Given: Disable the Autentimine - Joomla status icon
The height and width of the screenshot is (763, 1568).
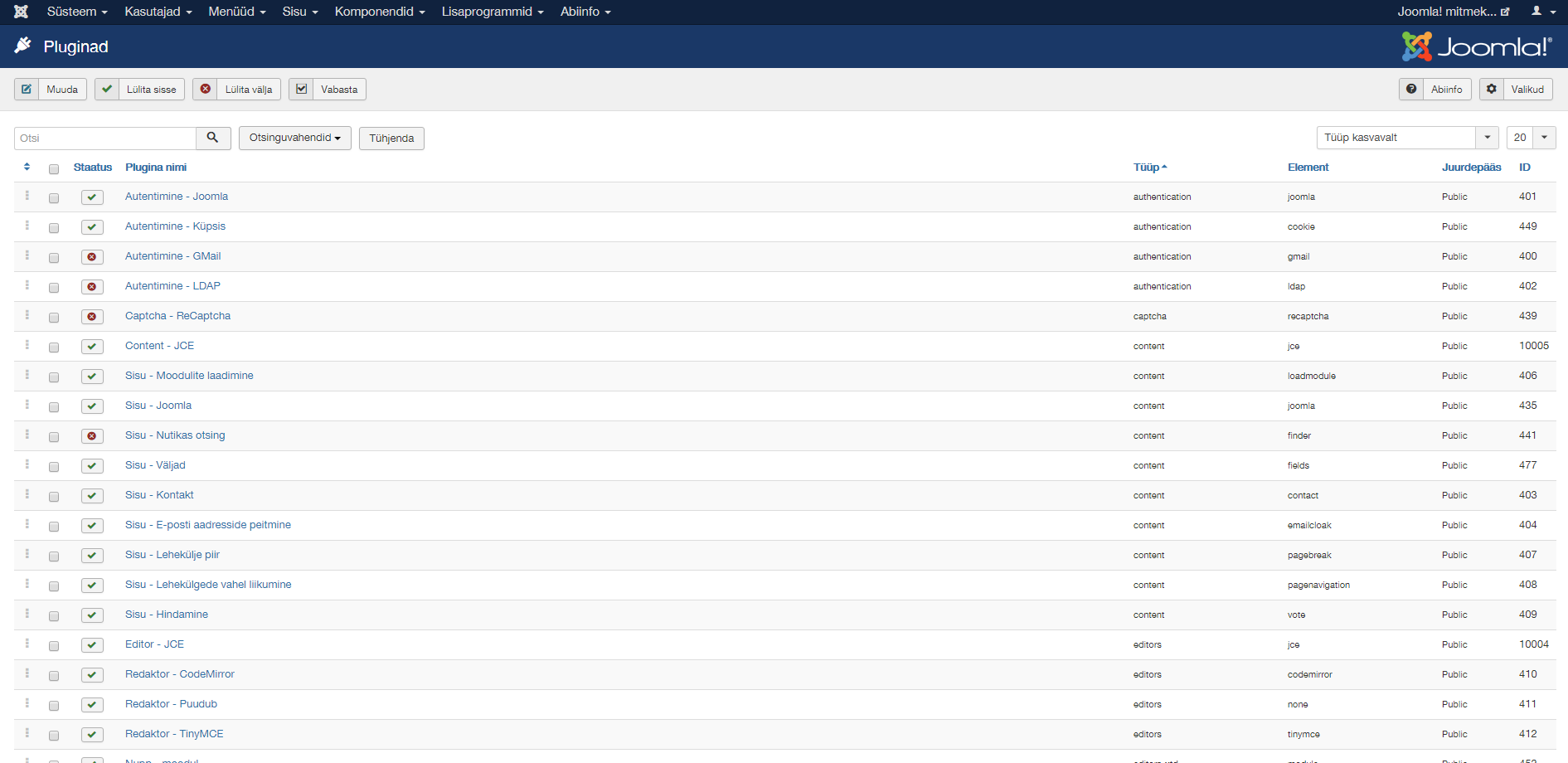Looking at the screenshot, I should pyautogui.click(x=92, y=197).
